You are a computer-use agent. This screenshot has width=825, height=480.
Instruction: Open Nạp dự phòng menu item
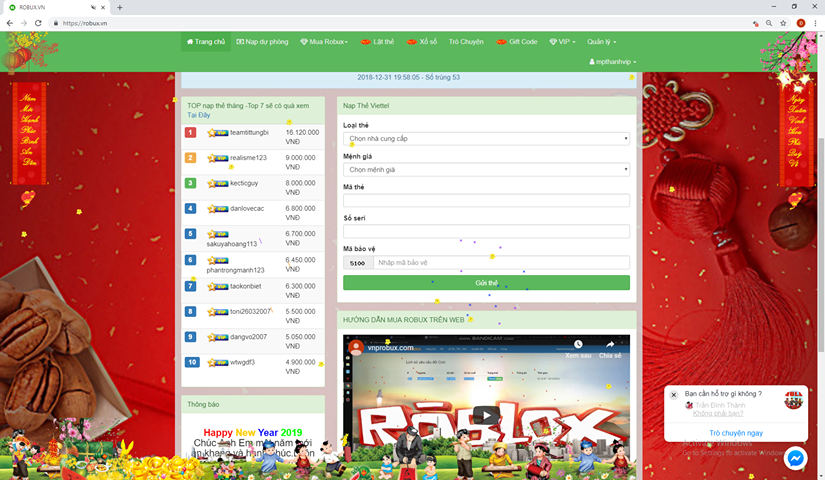pyautogui.click(x=262, y=42)
